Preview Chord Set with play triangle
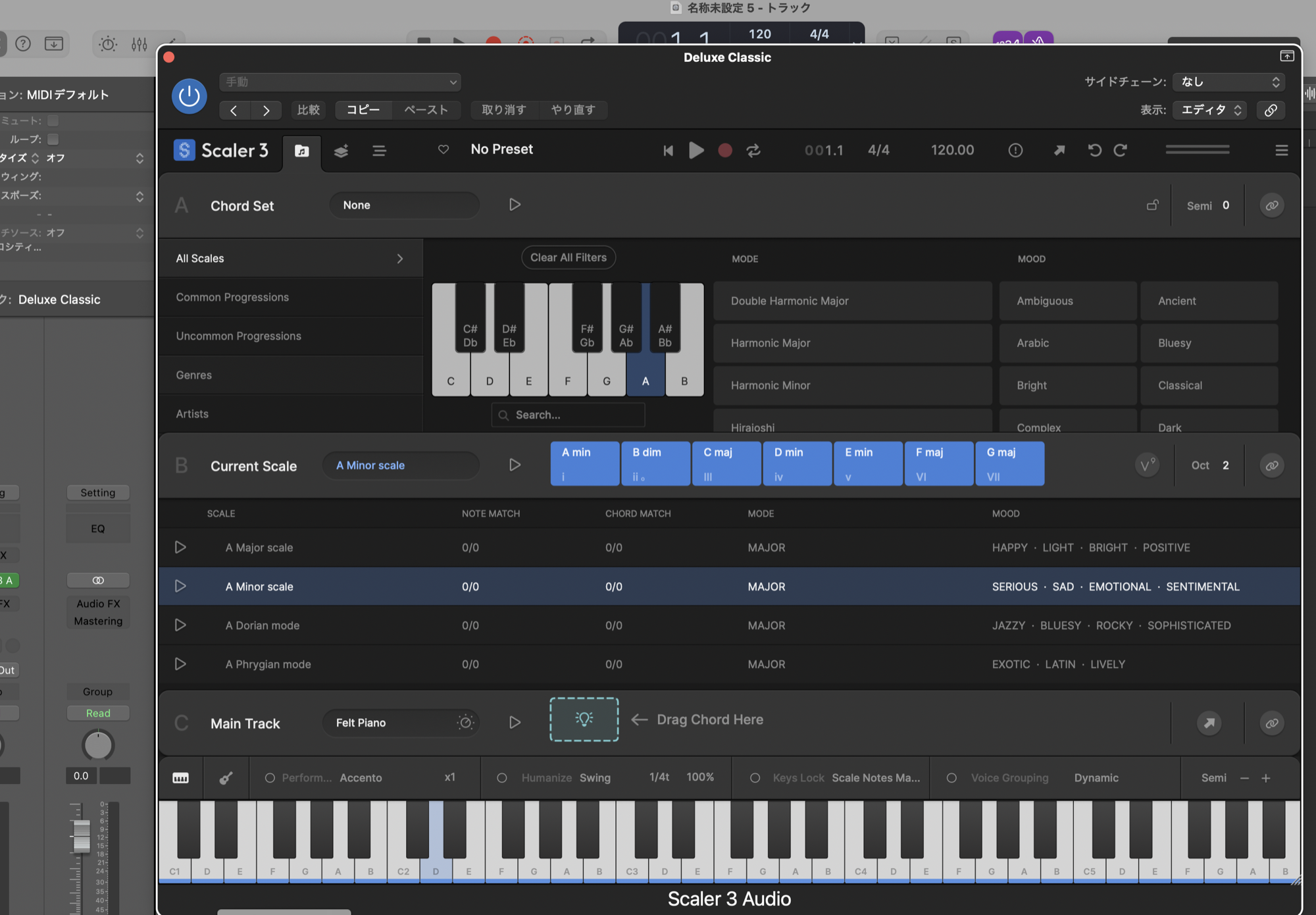1316x915 pixels. (515, 205)
